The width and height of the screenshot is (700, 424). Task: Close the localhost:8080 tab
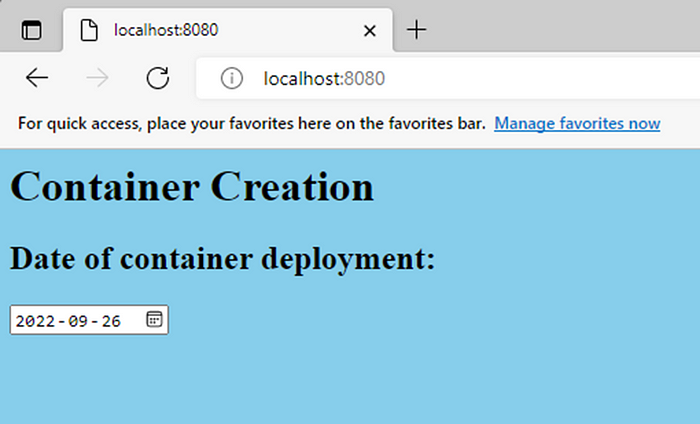click(x=370, y=31)
